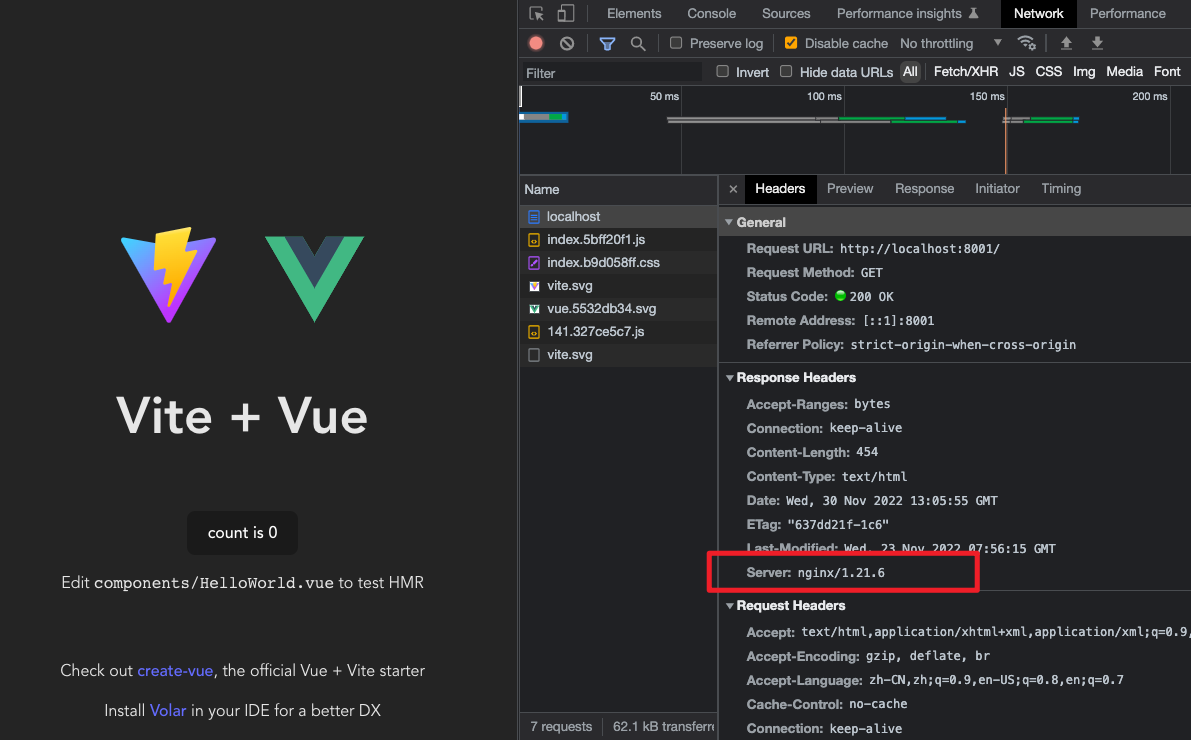The height and width of the screenshot is (740, 1191).
Task: Filter requests by Font type
Action: click(x=1167, y=71)
